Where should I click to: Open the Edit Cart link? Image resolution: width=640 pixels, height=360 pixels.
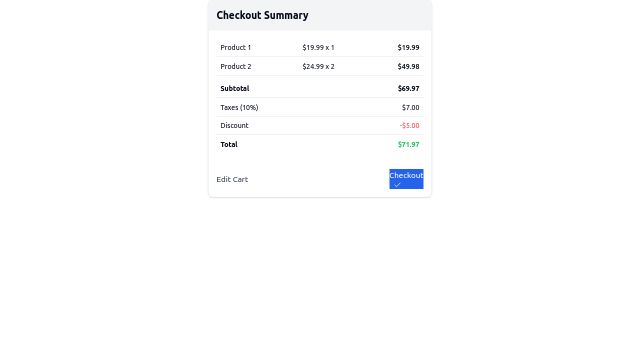click(x=232, y=179)
